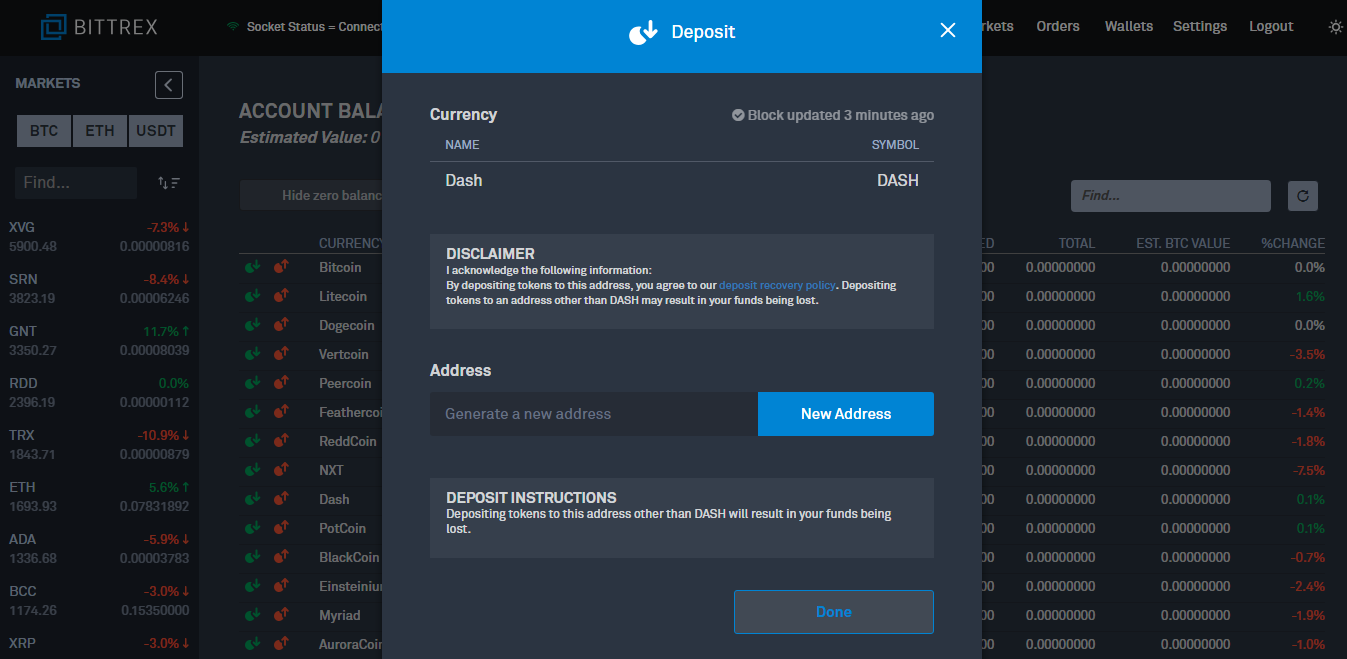Click the Feathercoin withdraw icon
Screen dimensions: 1347x659
(281, 412)
